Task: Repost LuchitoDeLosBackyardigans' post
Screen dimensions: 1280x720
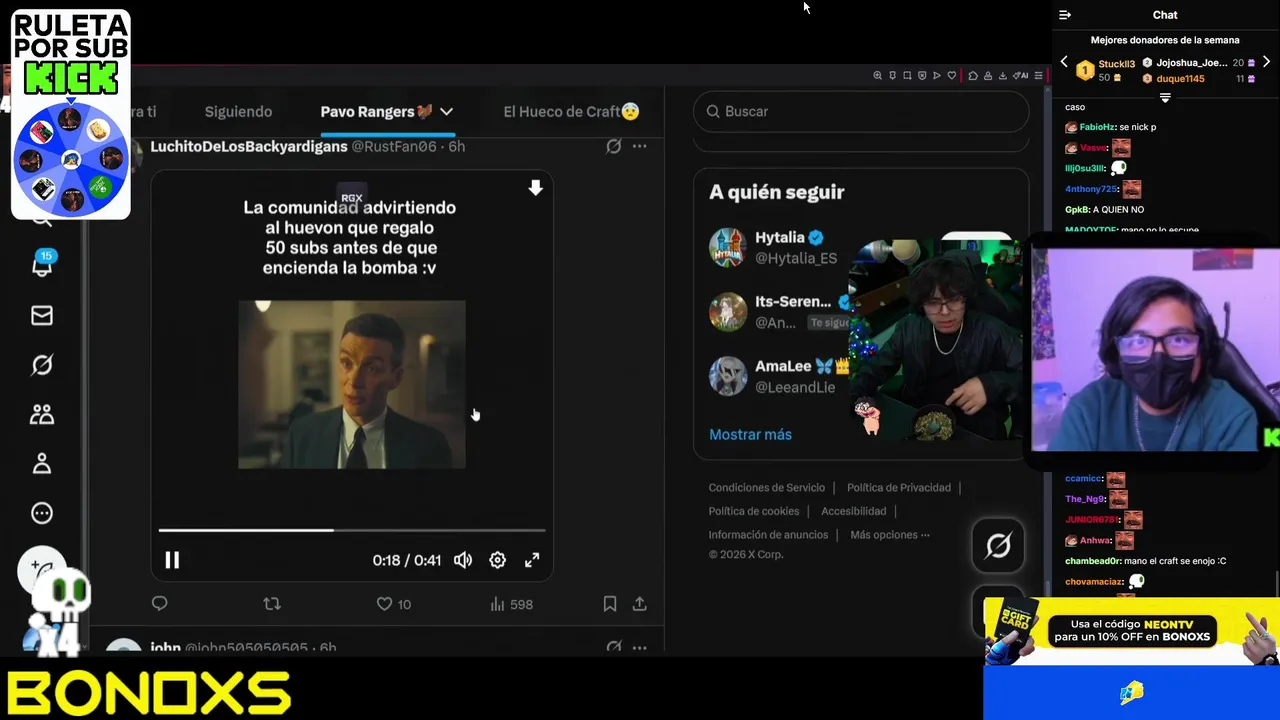Action: coord(271,603)
